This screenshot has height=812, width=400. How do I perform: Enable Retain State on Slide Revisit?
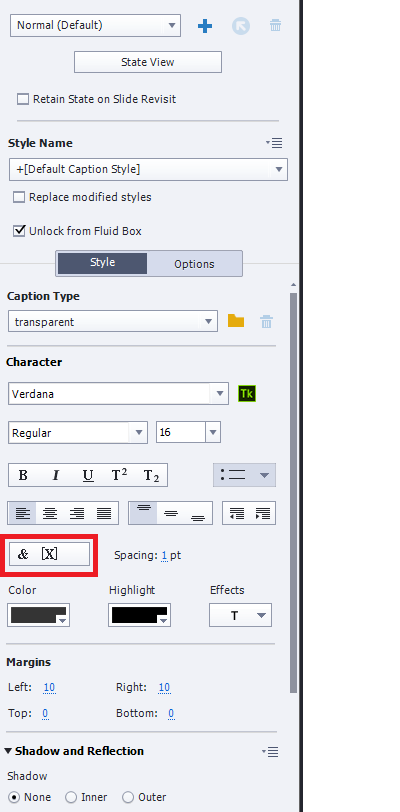(x=23, y=99)
